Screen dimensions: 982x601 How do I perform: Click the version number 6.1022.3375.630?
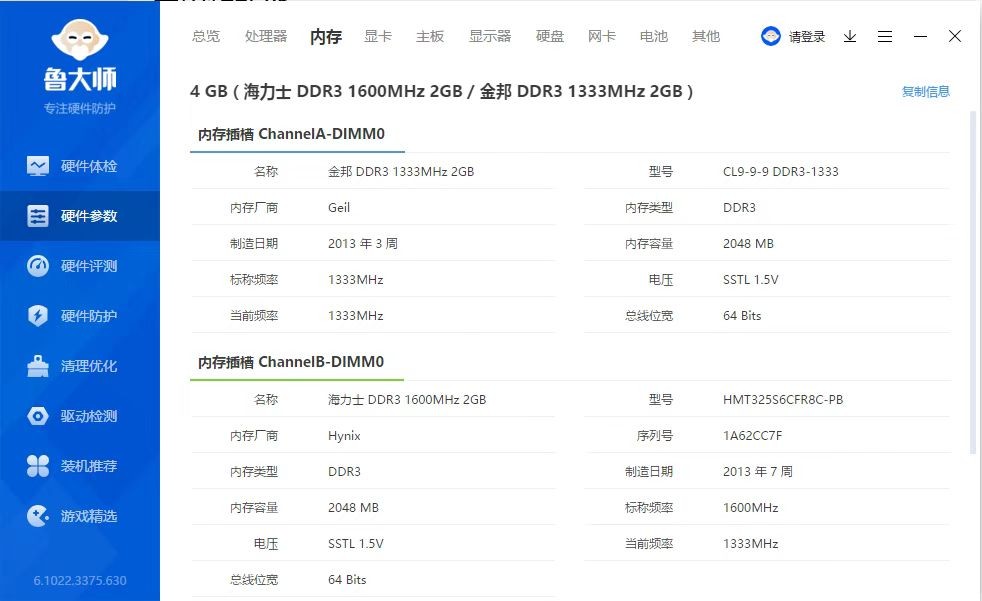[80, 580]
